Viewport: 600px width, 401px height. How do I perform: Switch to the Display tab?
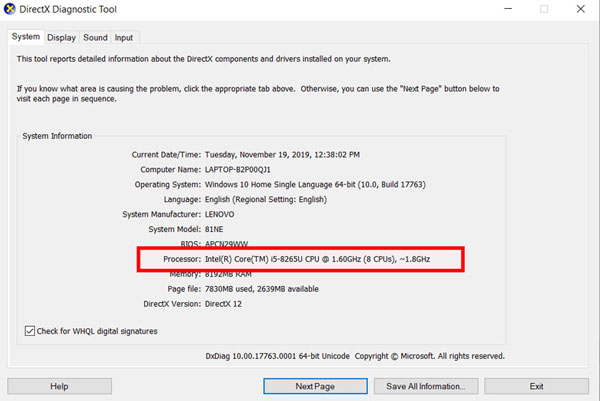(61, 37)
